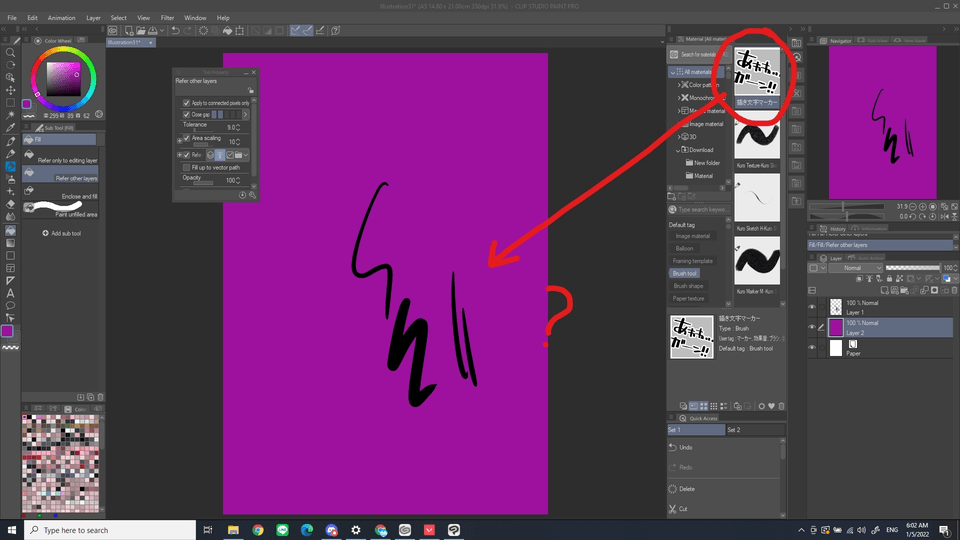Viewport: 960px width, 540px height.
Task: Collapse the All materials tree node
Action: coord(673,72)
